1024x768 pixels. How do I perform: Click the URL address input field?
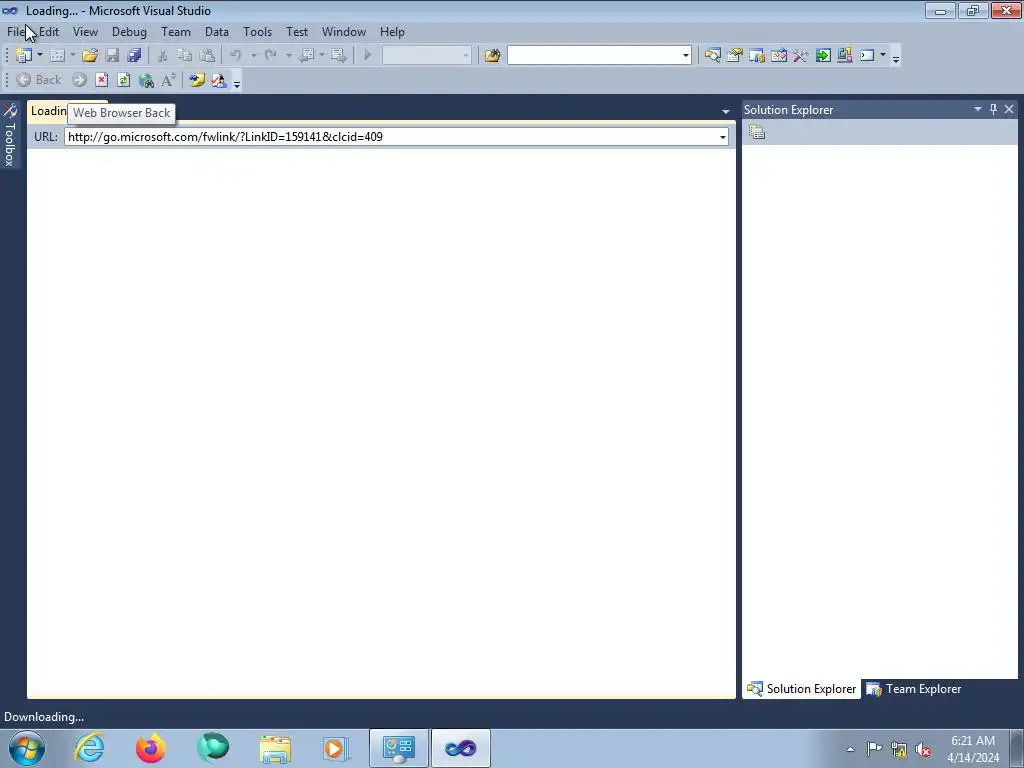point(392,137)
